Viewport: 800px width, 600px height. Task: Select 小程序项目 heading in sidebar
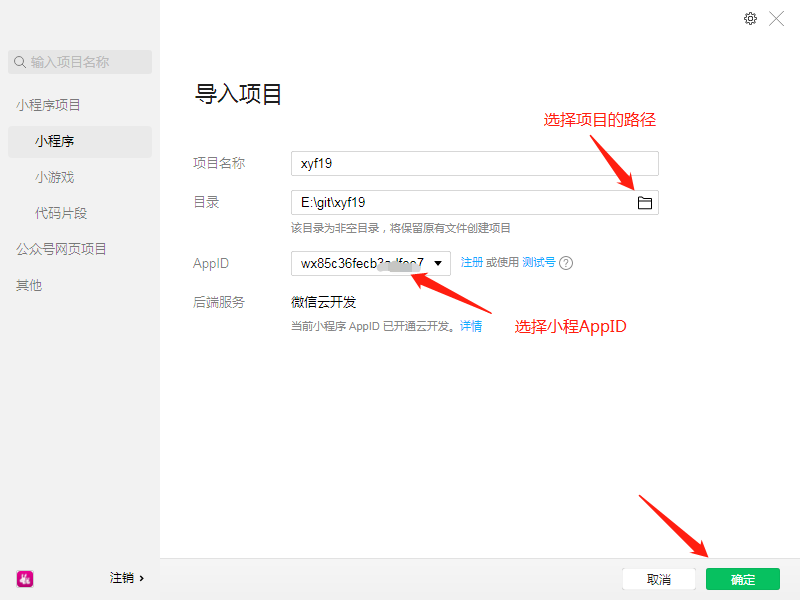click(48, 105)
